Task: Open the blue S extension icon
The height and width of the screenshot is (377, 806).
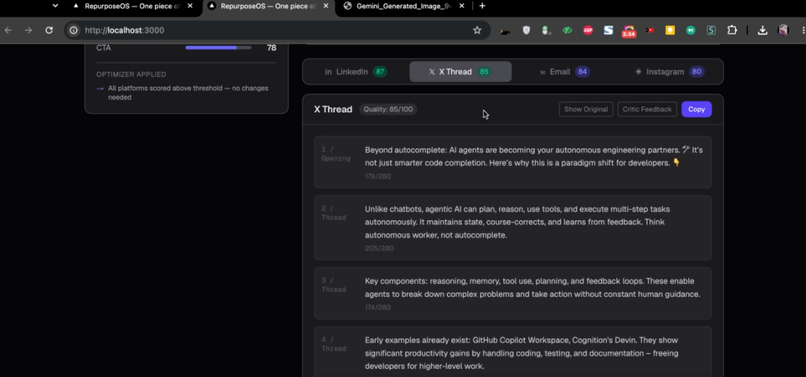Action: point(609,30)
